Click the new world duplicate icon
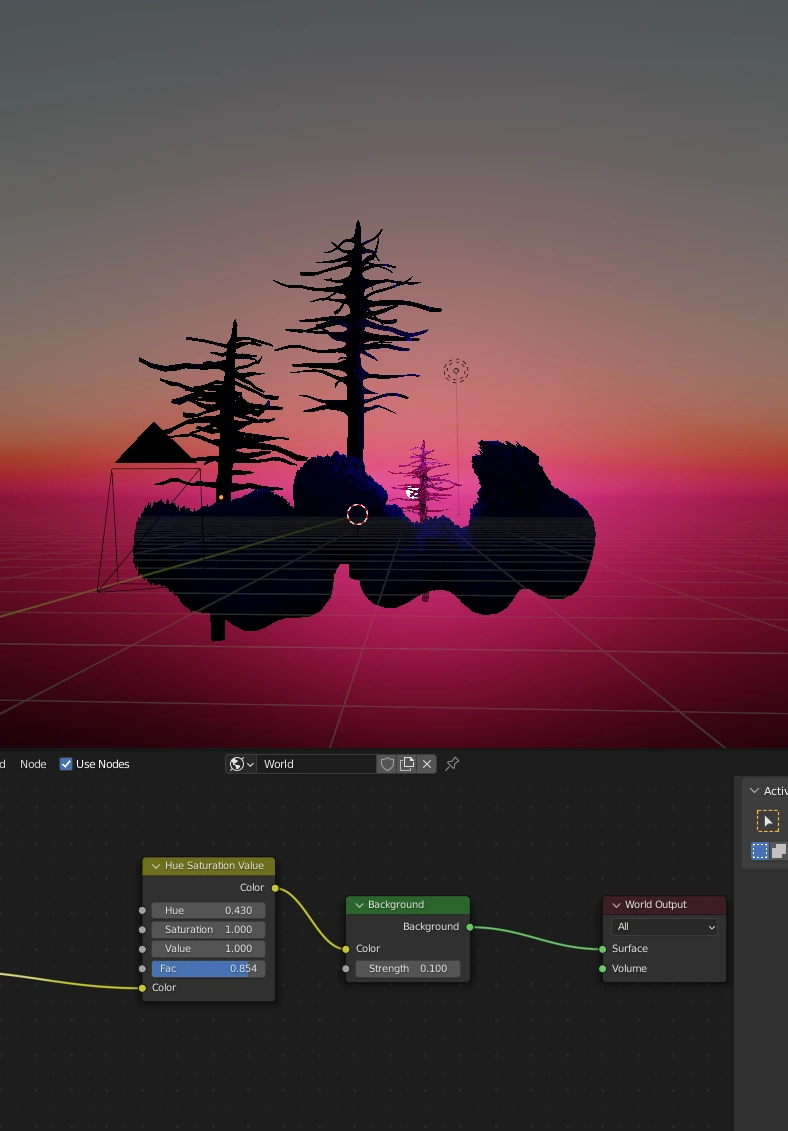Image resolution: width=788 pixels, height=1131 pixels. pyautogui.click(x=407, y=764)
